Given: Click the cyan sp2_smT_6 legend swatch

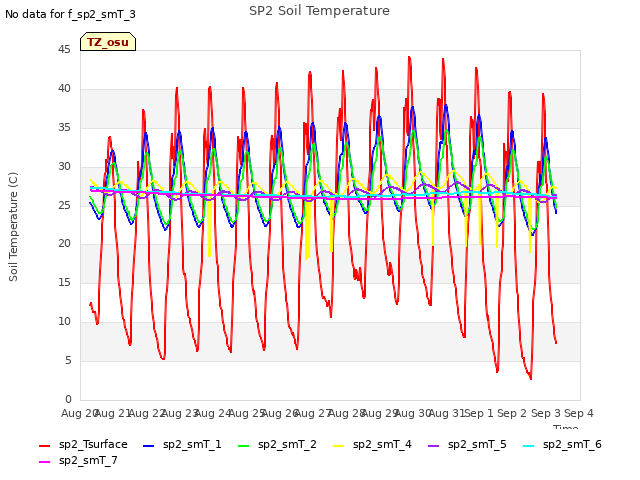Looking at the screenshot, I should tap(529, 446).
